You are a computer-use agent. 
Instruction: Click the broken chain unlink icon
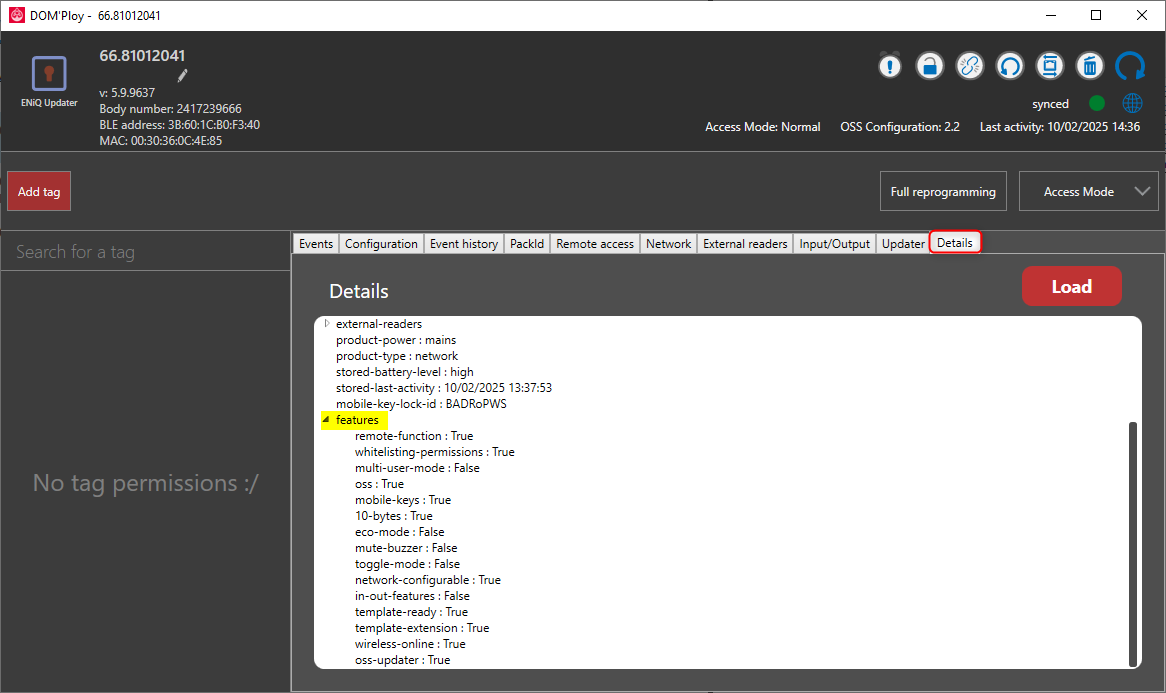point(970,66)
